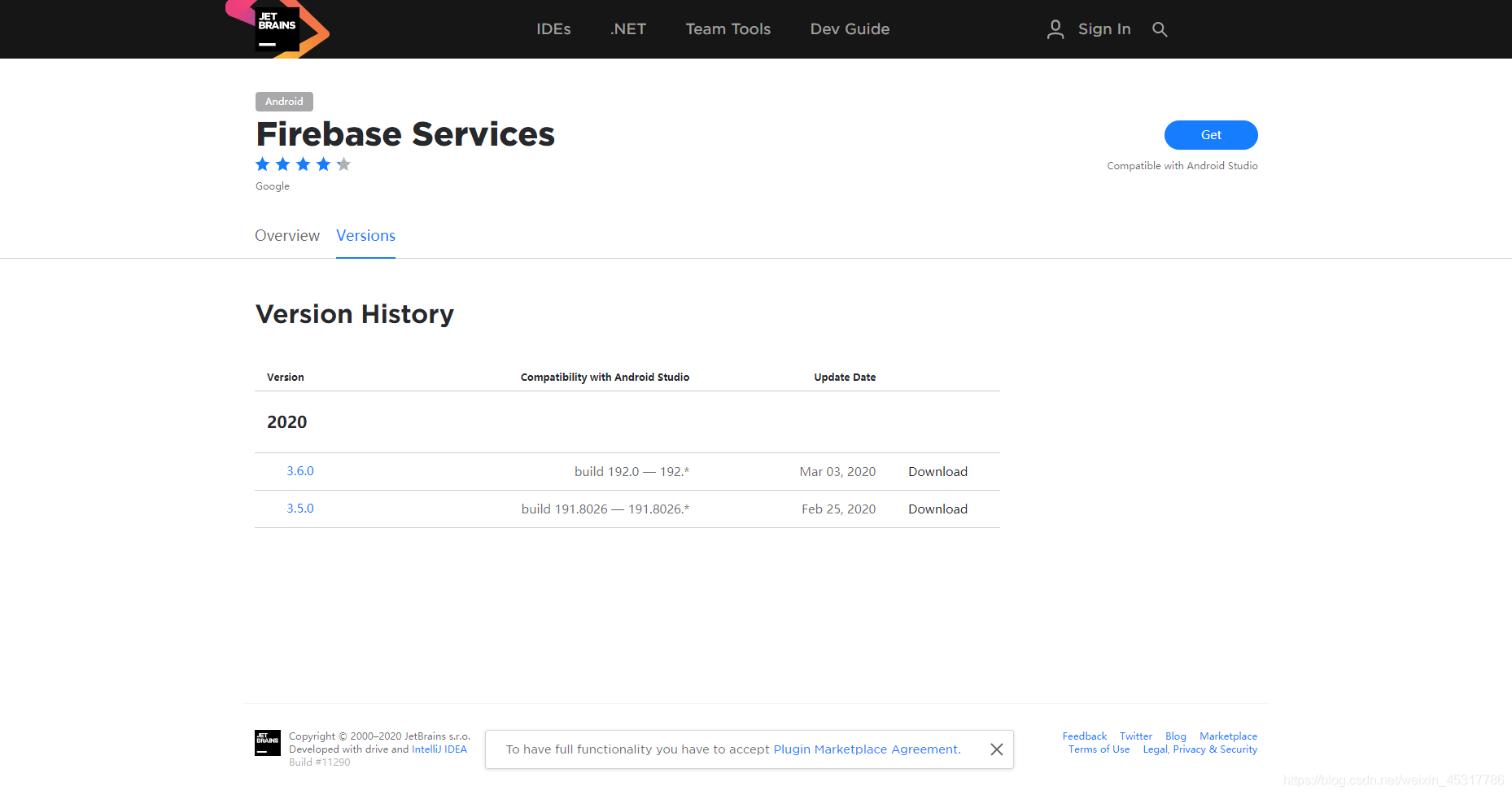This screenshot has width=1512, height=795.
Task: Click the small JetBrains footer logo
Action: (268, 743)
